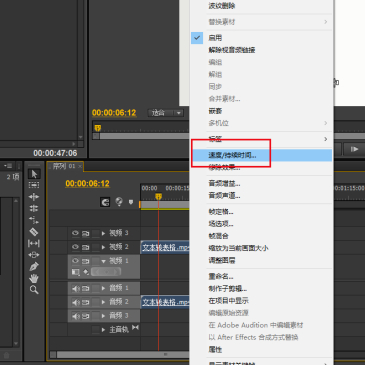The image size is (365, 365).
Task: Select the Ripple Edit tool
Action: (34, 197)
